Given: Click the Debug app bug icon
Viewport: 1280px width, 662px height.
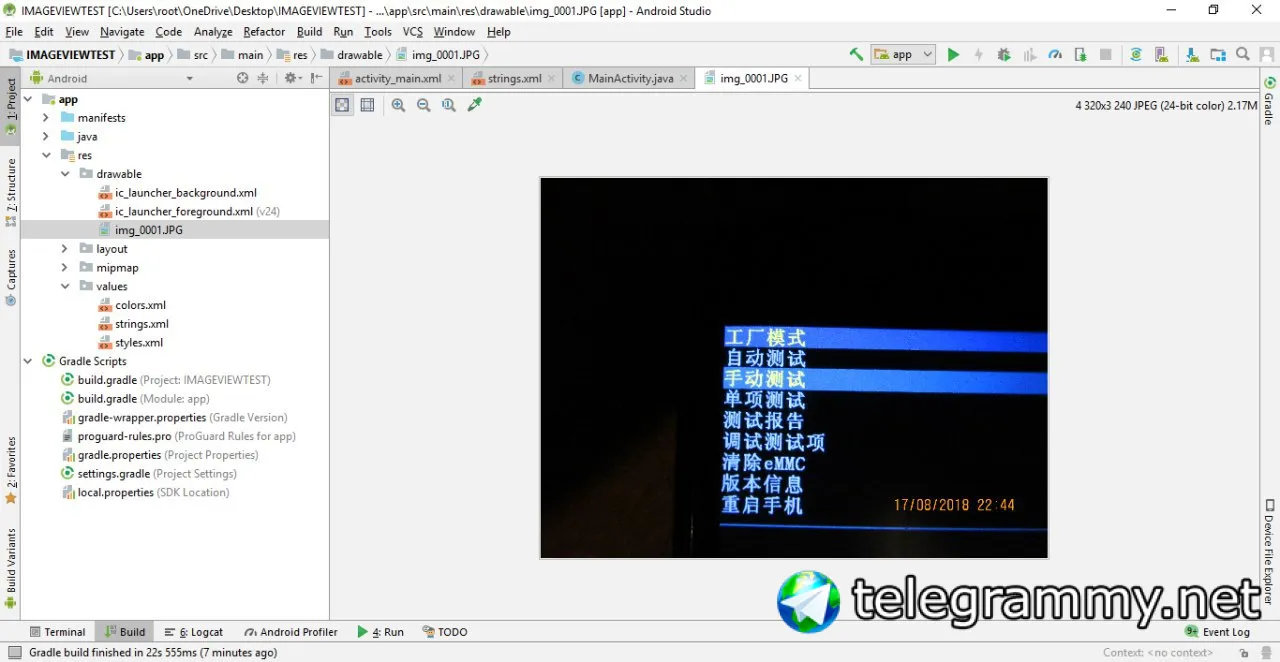Looking at the screenshot, I should (x=1004, y=55).
